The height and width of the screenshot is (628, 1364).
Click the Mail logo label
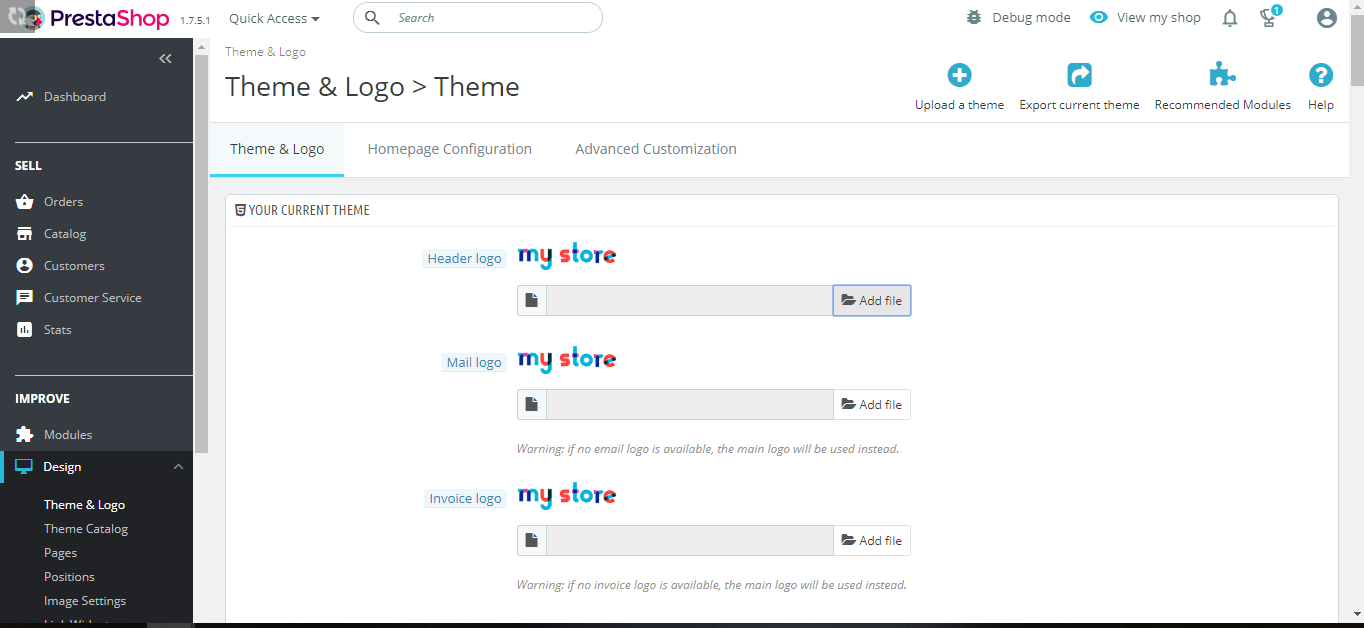474,363
